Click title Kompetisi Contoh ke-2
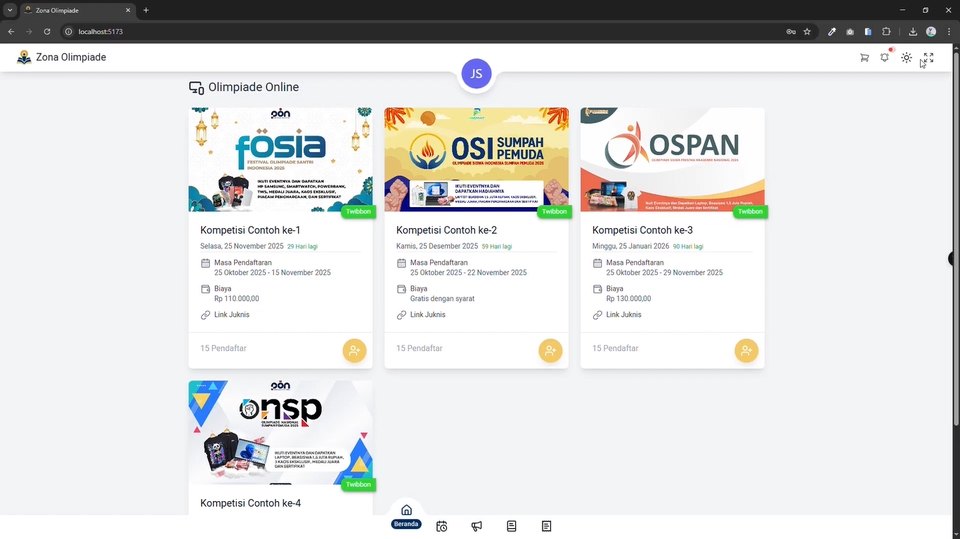This screenshot has height=539, width=960. point(446,230)
